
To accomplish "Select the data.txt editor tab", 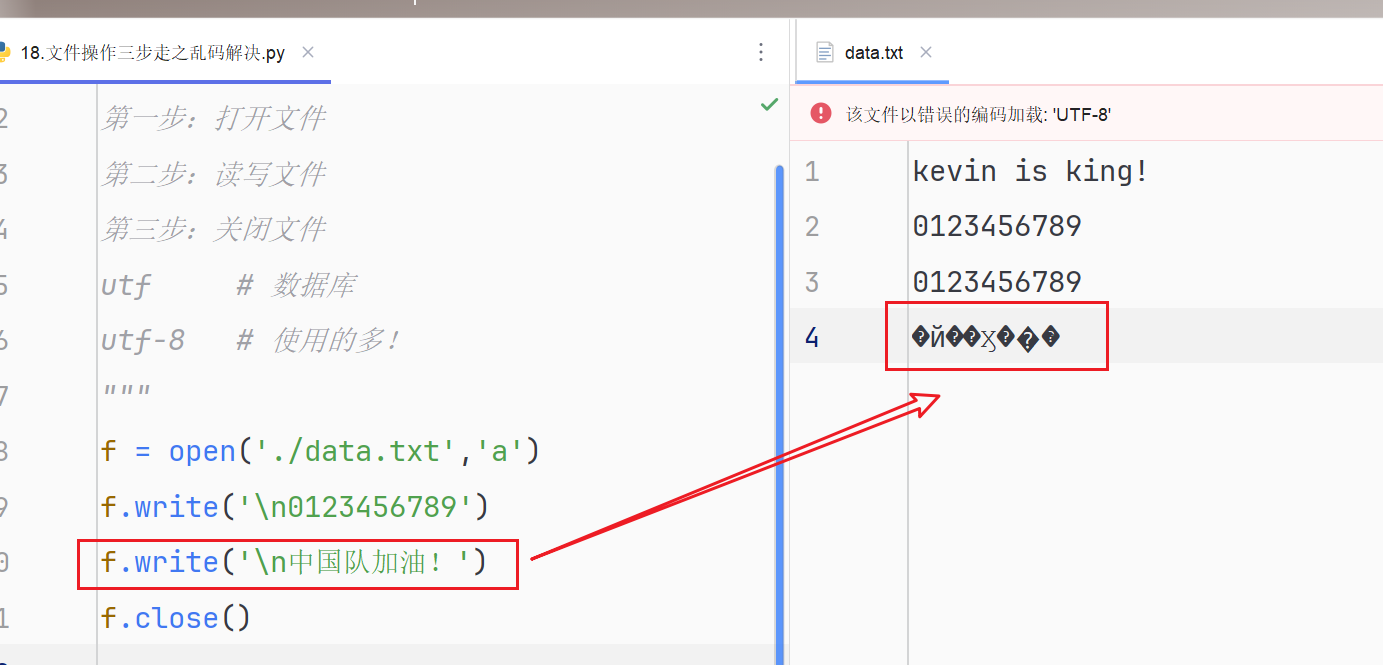I will (x=873, y=53).
